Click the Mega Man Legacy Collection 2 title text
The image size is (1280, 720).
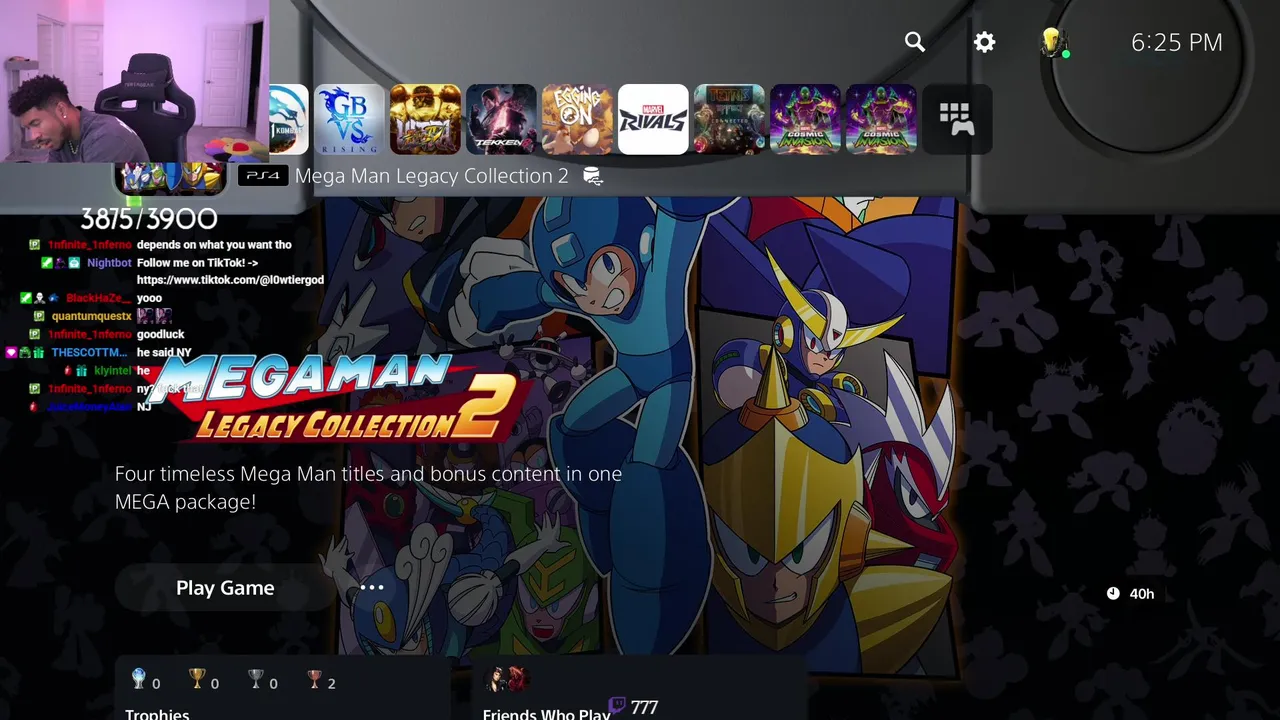(432, 176)
